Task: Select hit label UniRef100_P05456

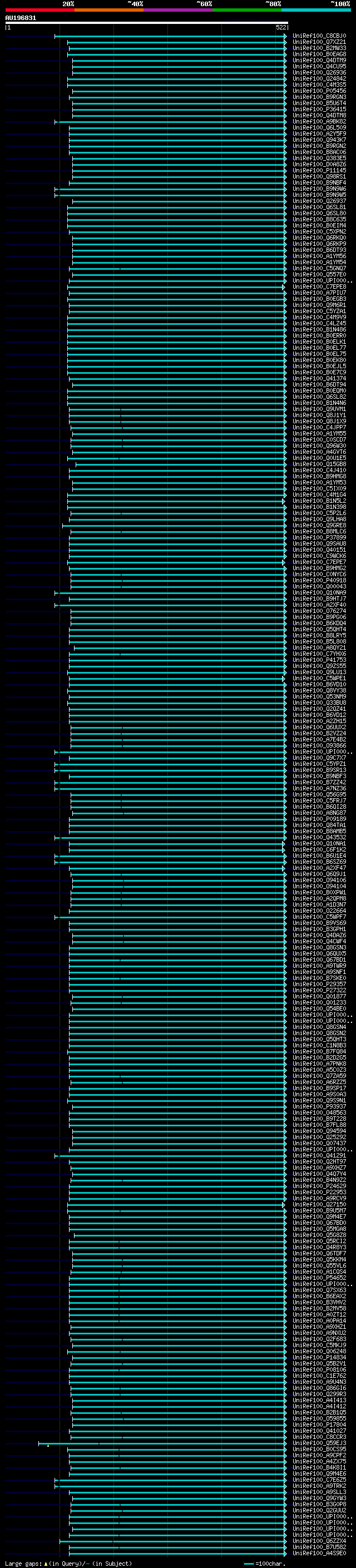Action: click(319, 91)
